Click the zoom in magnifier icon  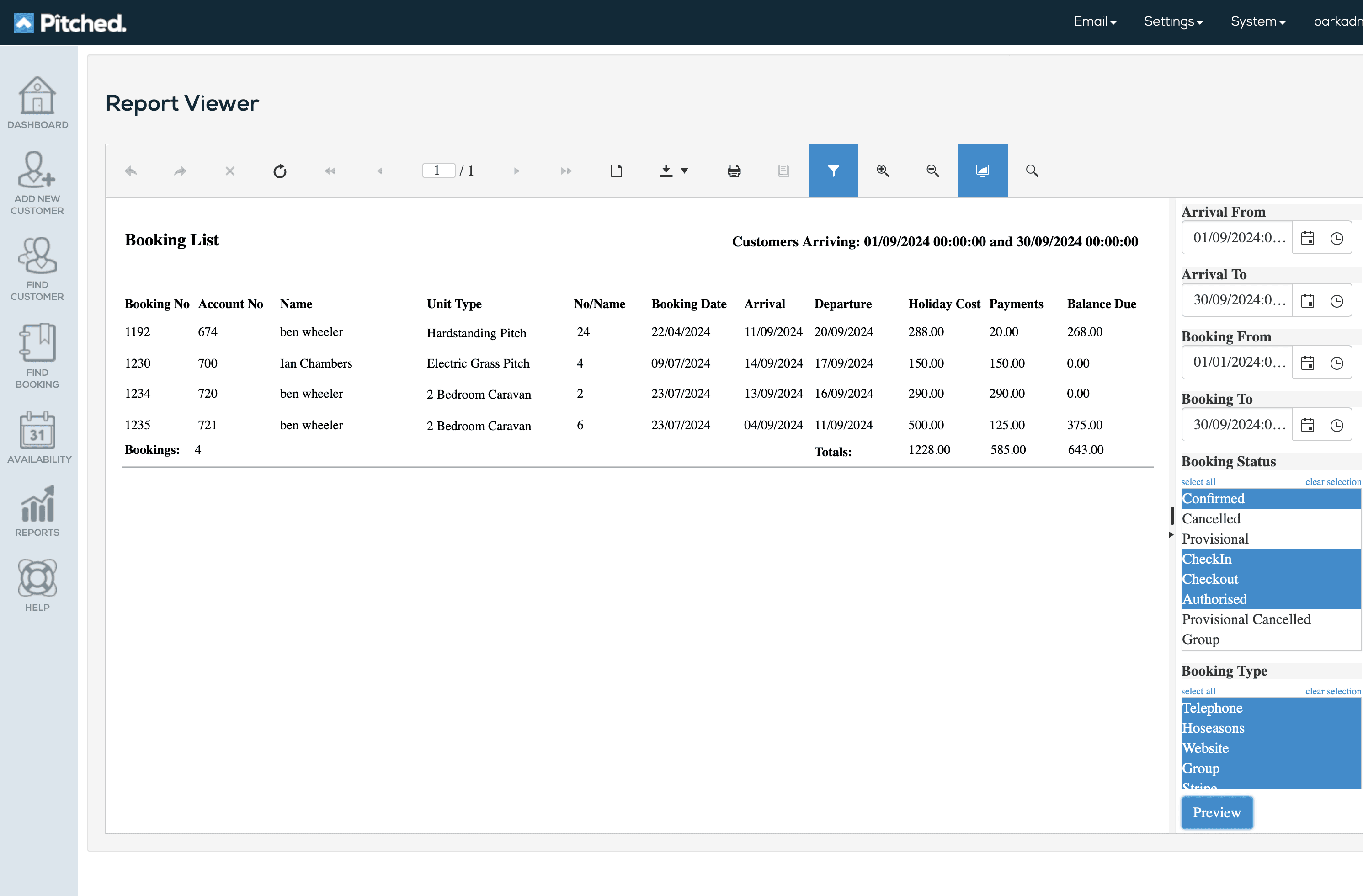tap(883, 171)
